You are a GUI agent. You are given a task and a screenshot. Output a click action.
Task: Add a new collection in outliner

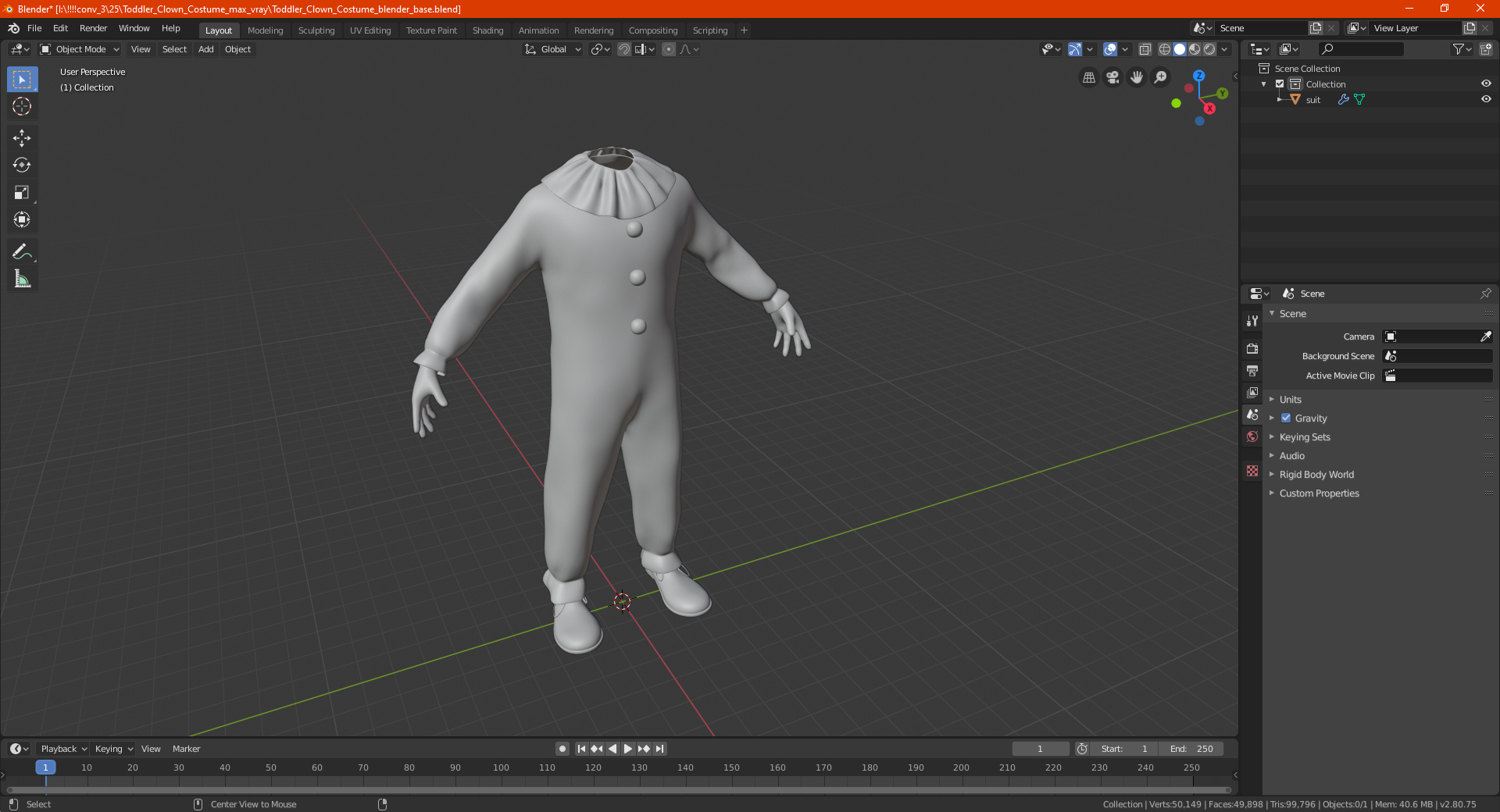click(1485, 49)
